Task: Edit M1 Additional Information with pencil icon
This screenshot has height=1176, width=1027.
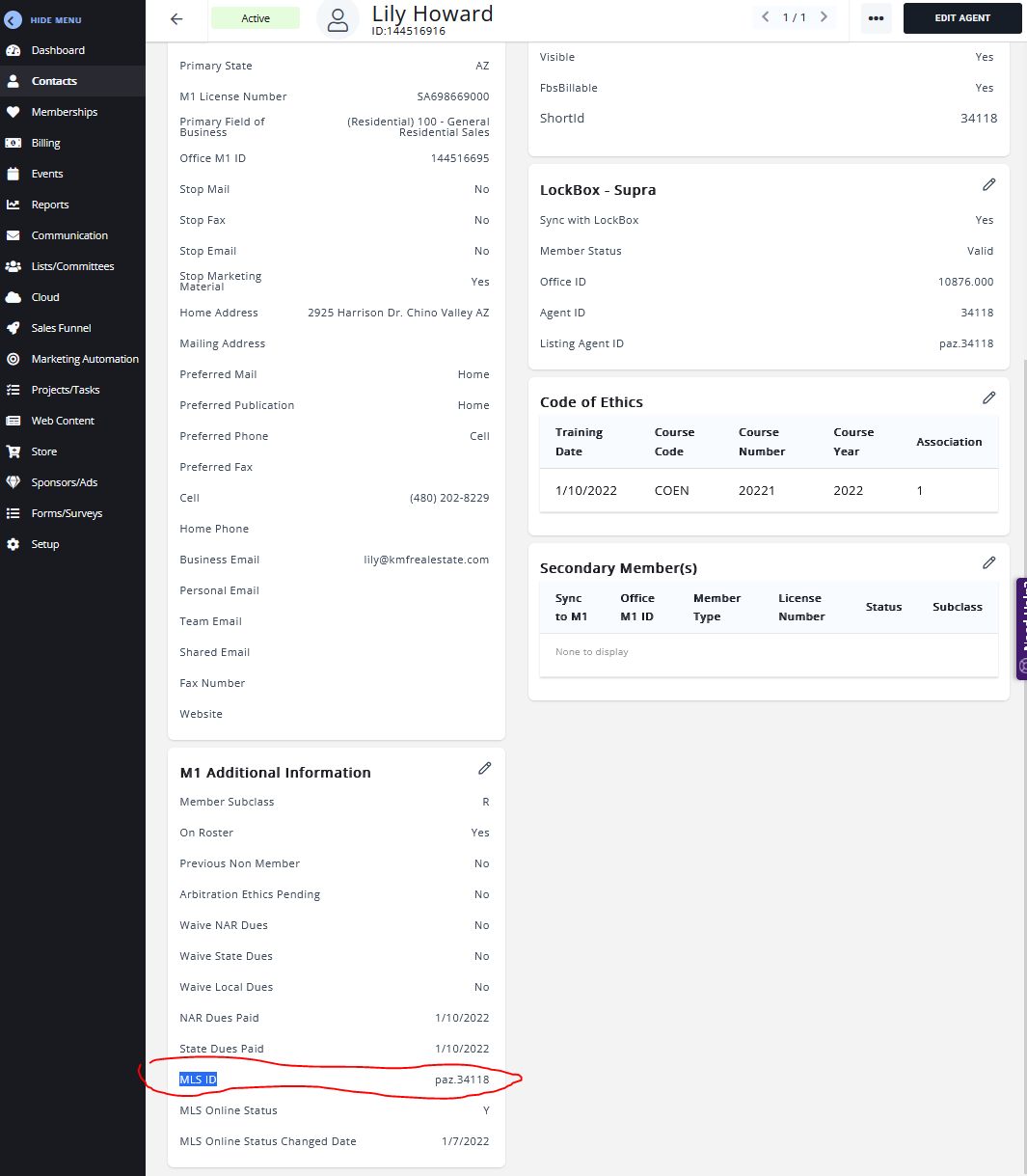Action: (x=484, y=768)
